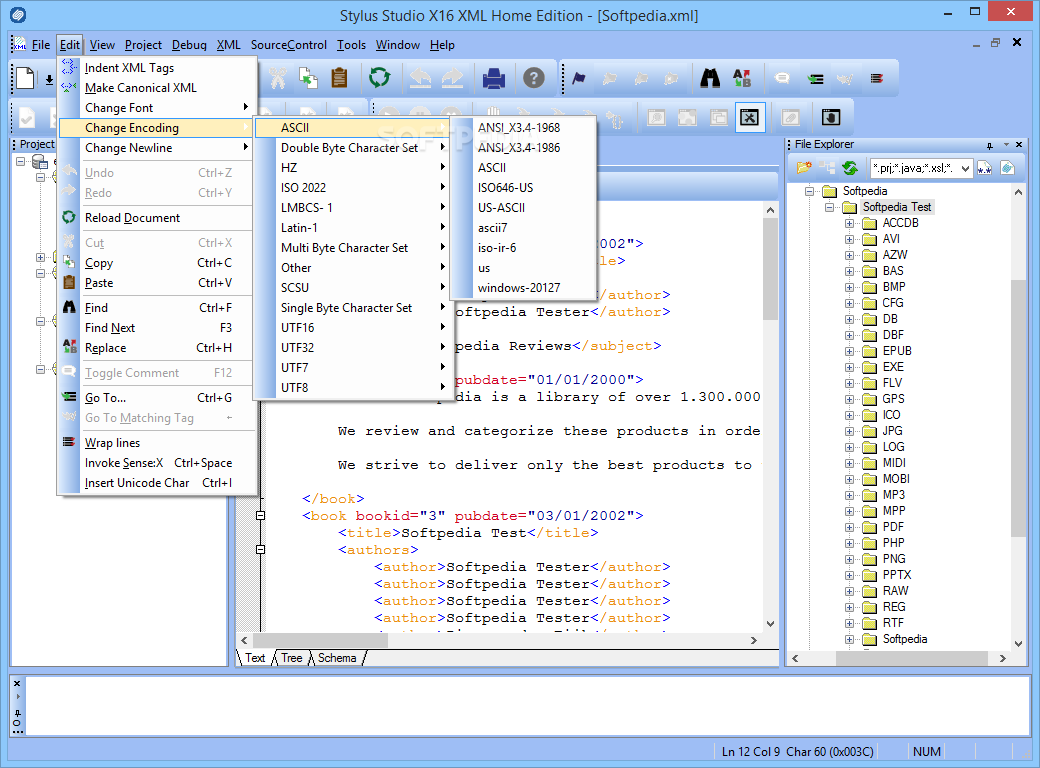Click the NUM indicator in the status bar
This screenshot has height=768, width=1040.
click(927, 751)
